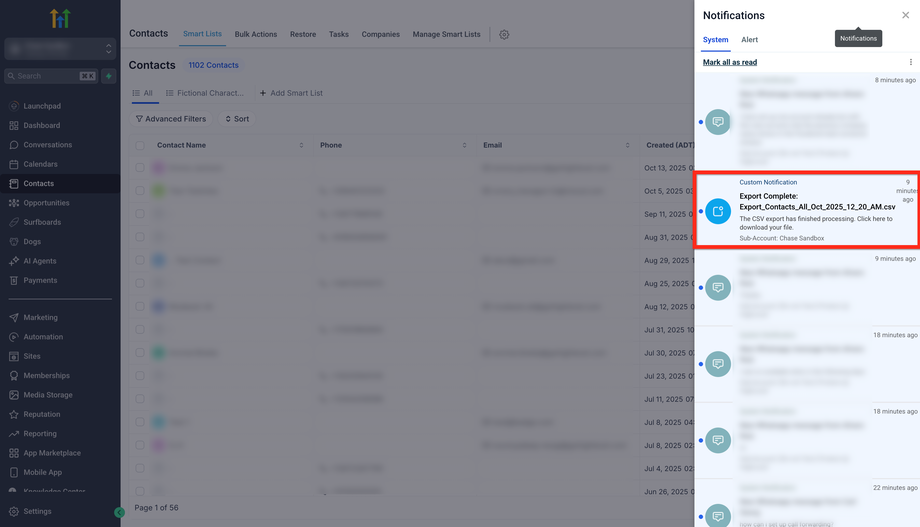Collapse sidebar with green arrow button
This screenshot has height=527, width=920.
pos(119,512)
